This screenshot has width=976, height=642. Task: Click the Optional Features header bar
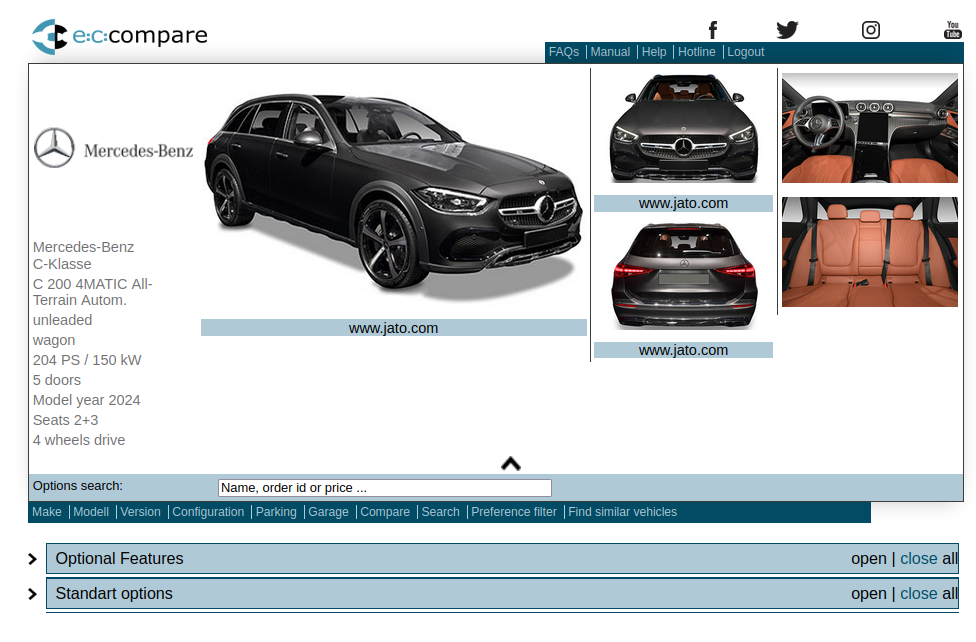502,559
